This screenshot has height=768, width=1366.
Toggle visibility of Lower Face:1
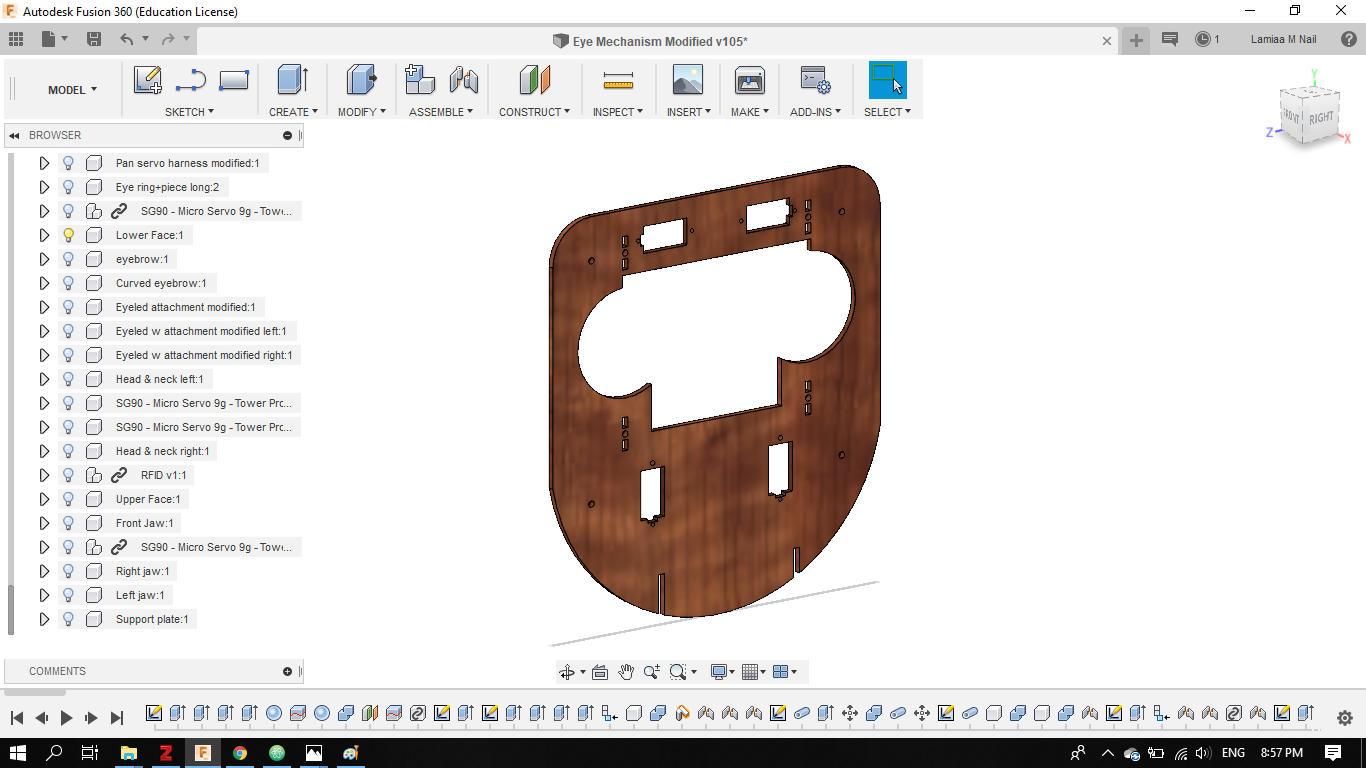click(68, 235)
